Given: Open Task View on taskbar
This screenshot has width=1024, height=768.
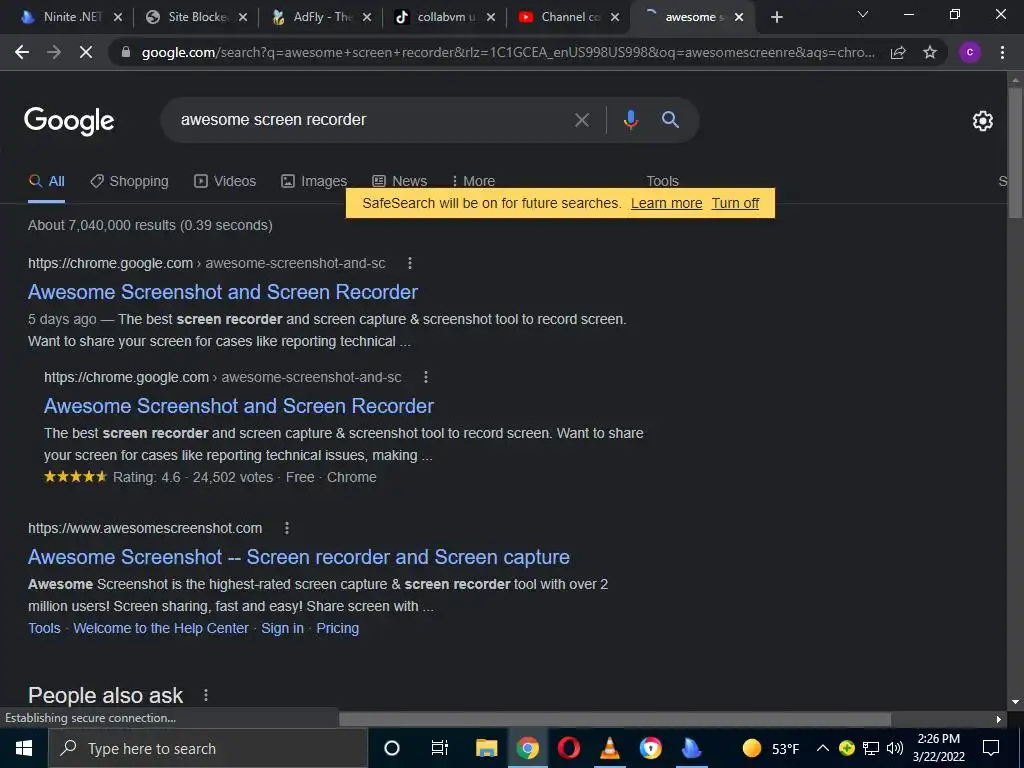Looking at the screenshot, I should [x=440, y=748].
